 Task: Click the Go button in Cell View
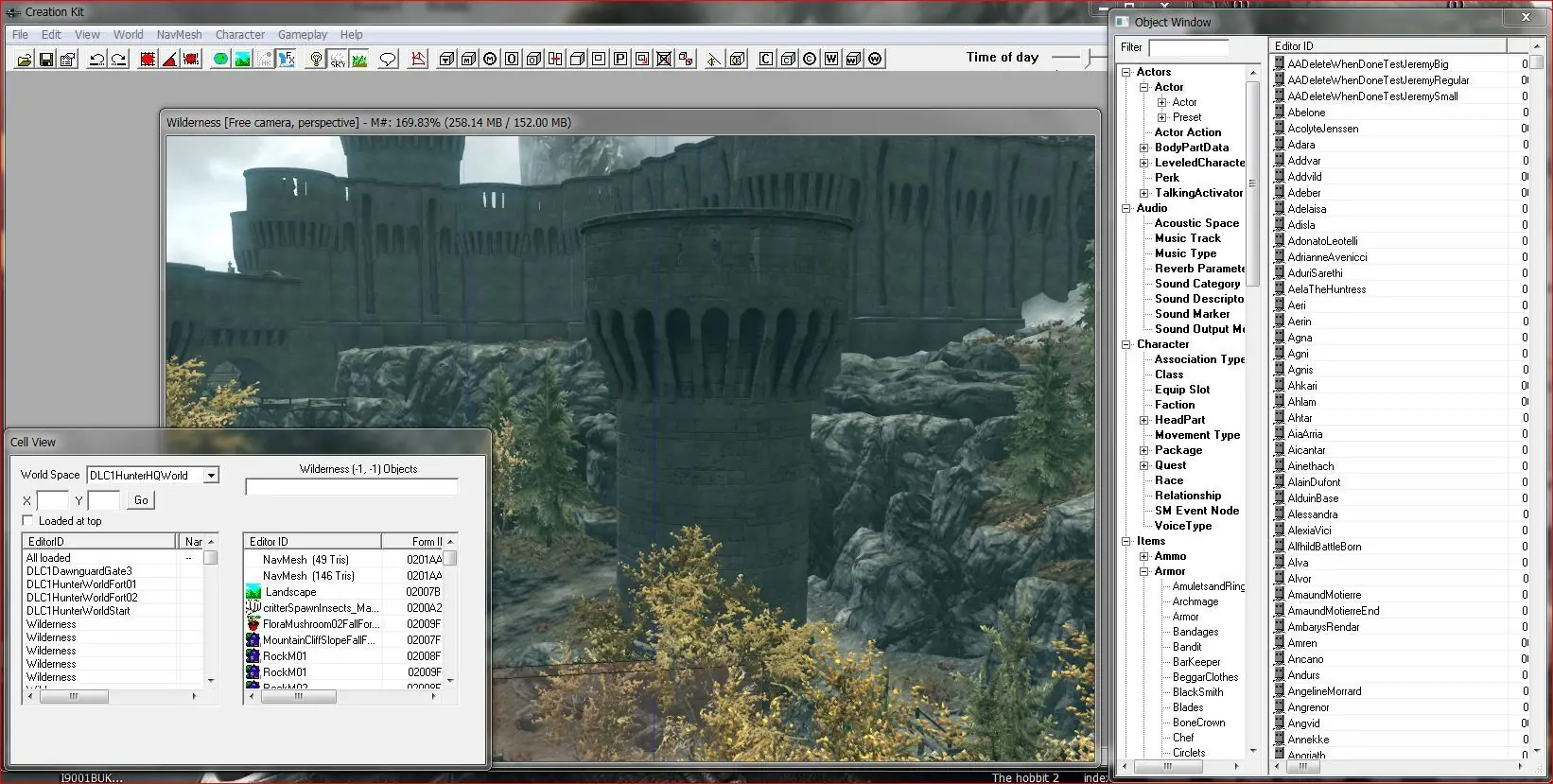[x=141, y=500]
